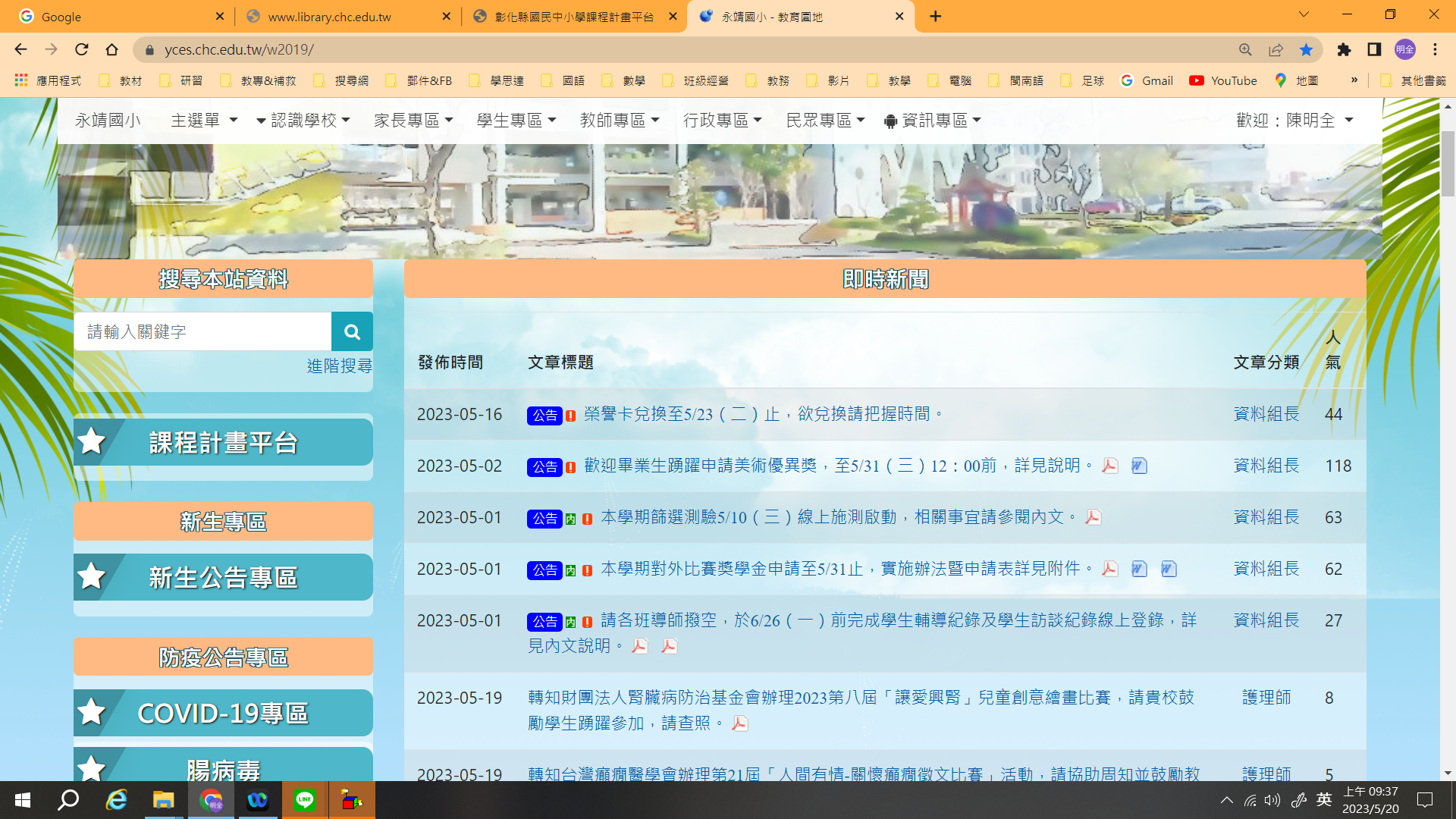Open the Windows notification center icon

[x=1425, y=800]
